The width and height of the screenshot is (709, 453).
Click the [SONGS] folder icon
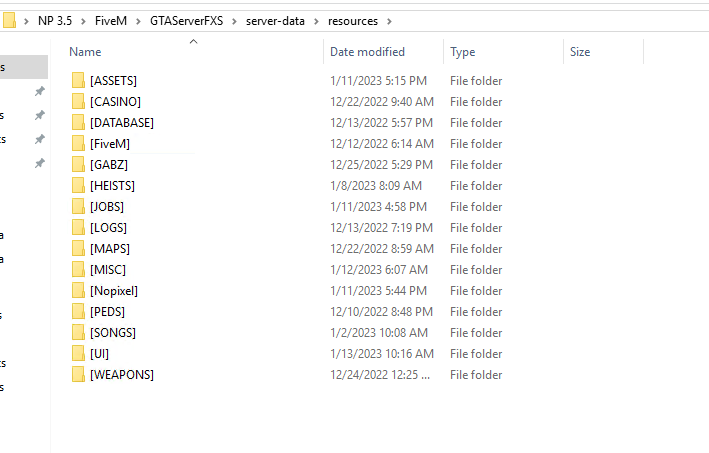pyautogui.click(x=78, y=333)
